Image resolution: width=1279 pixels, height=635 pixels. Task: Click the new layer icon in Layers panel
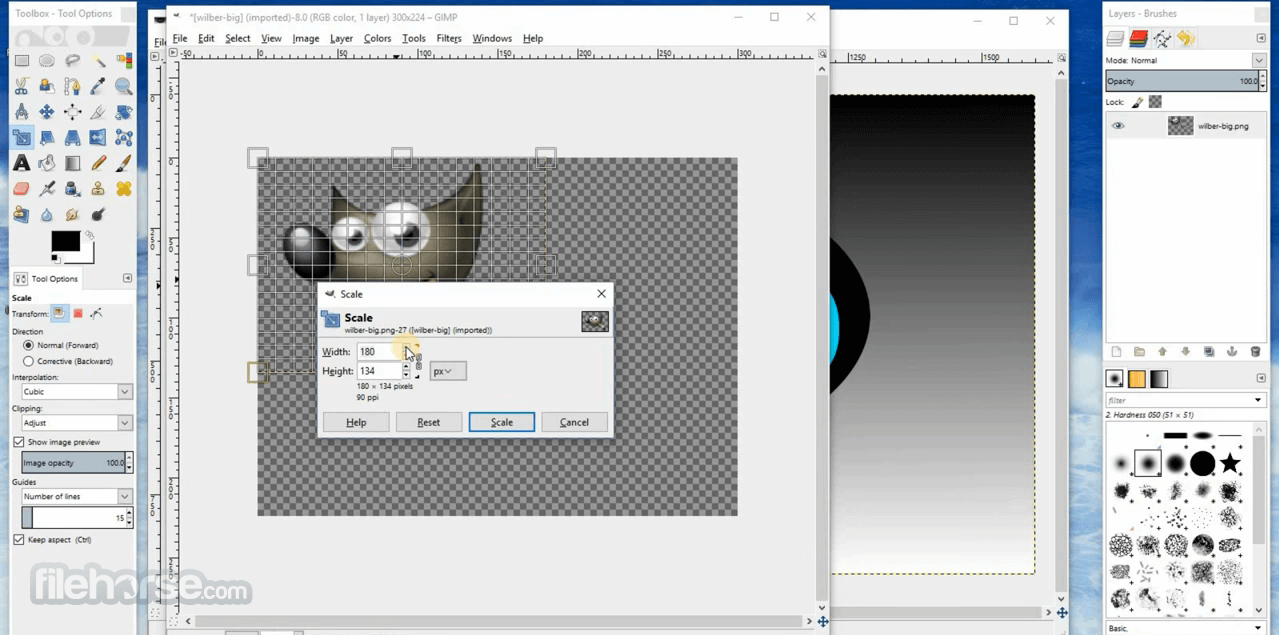(x=1116, y=352)
